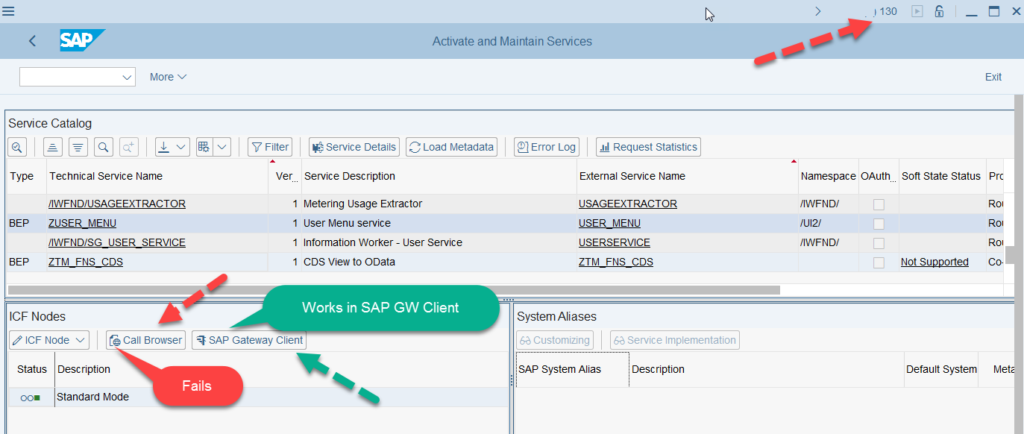Click the session lock icon

pyautogui.click(x=939, y=11)
